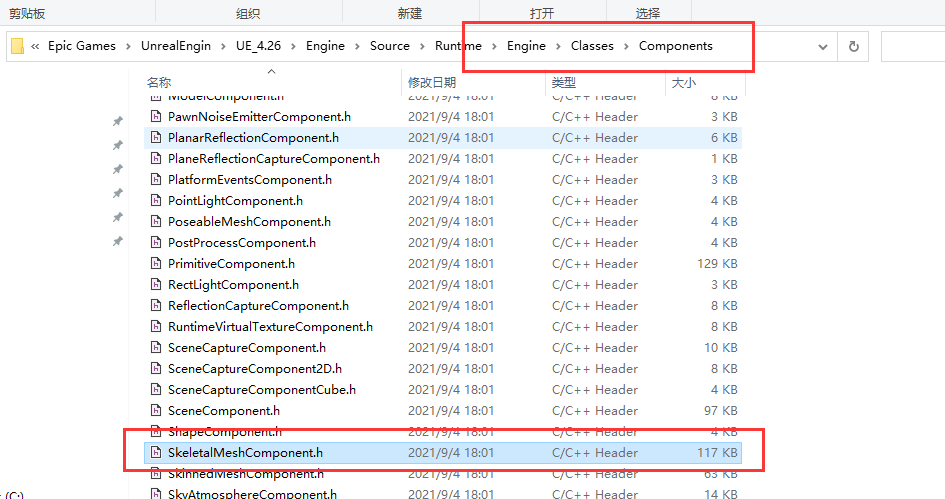Click the file icon beside PawnNoiseEmitterComponent.h

pos(156,117)
